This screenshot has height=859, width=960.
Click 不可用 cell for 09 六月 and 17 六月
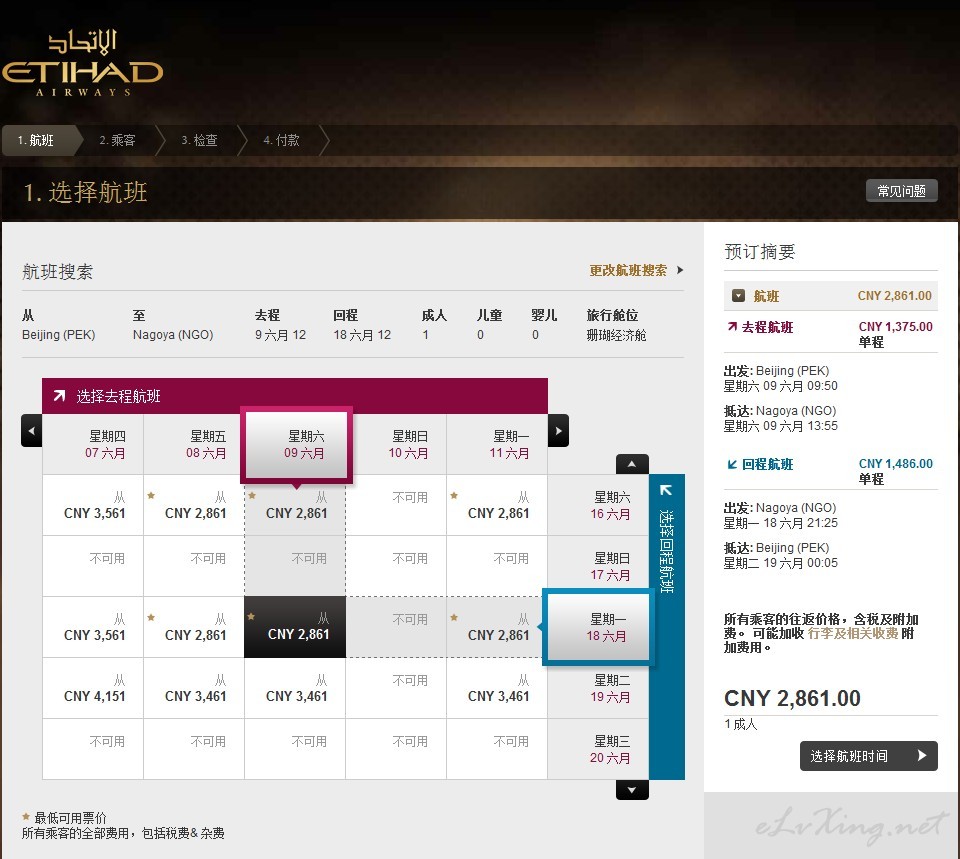pyautogui.click(x=295, y=566)
